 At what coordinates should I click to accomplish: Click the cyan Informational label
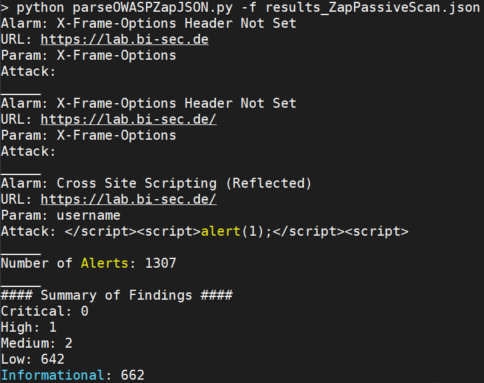pos(52,375)
